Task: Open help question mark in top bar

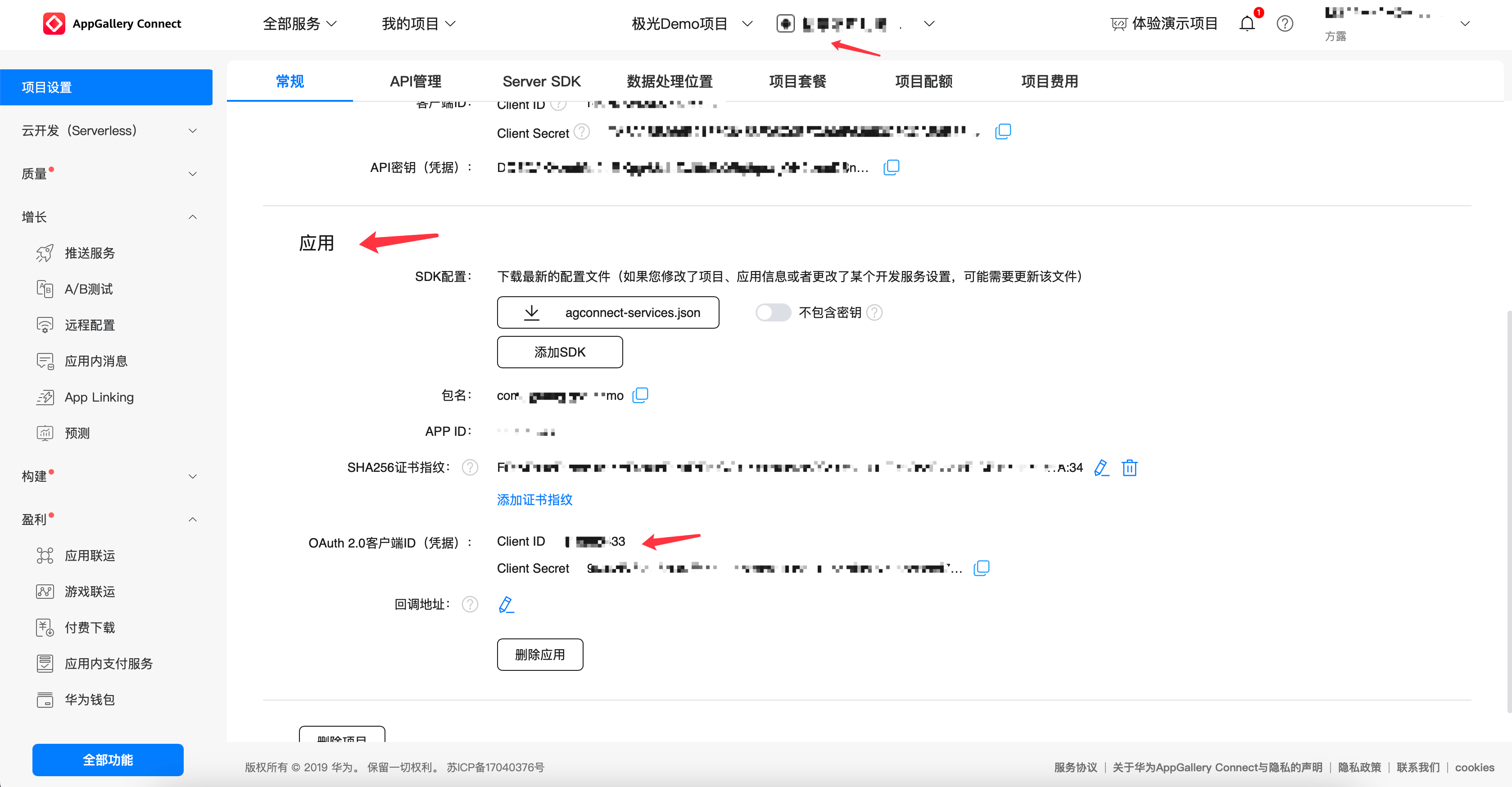Action: pyautogui.click(x=1284, y=23)
